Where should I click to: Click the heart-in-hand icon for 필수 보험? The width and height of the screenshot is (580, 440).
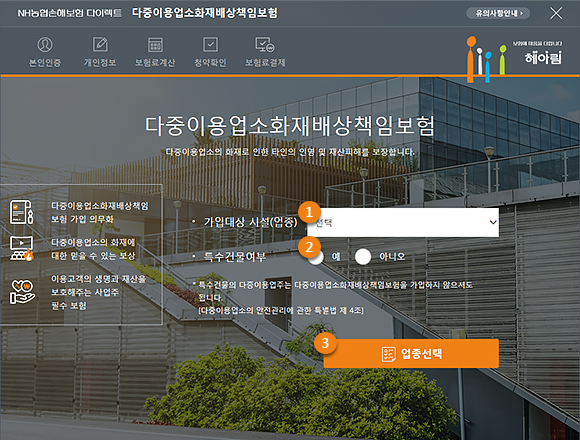point(22,292)
